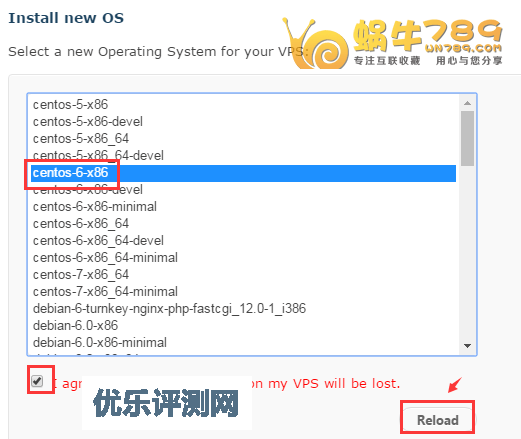Viewport: 521px width, 439px height.
Task: Select debian-6-turnkey-nginx-php-fastcgi entry
Action: pyautogui.click(x=243, y=309)
